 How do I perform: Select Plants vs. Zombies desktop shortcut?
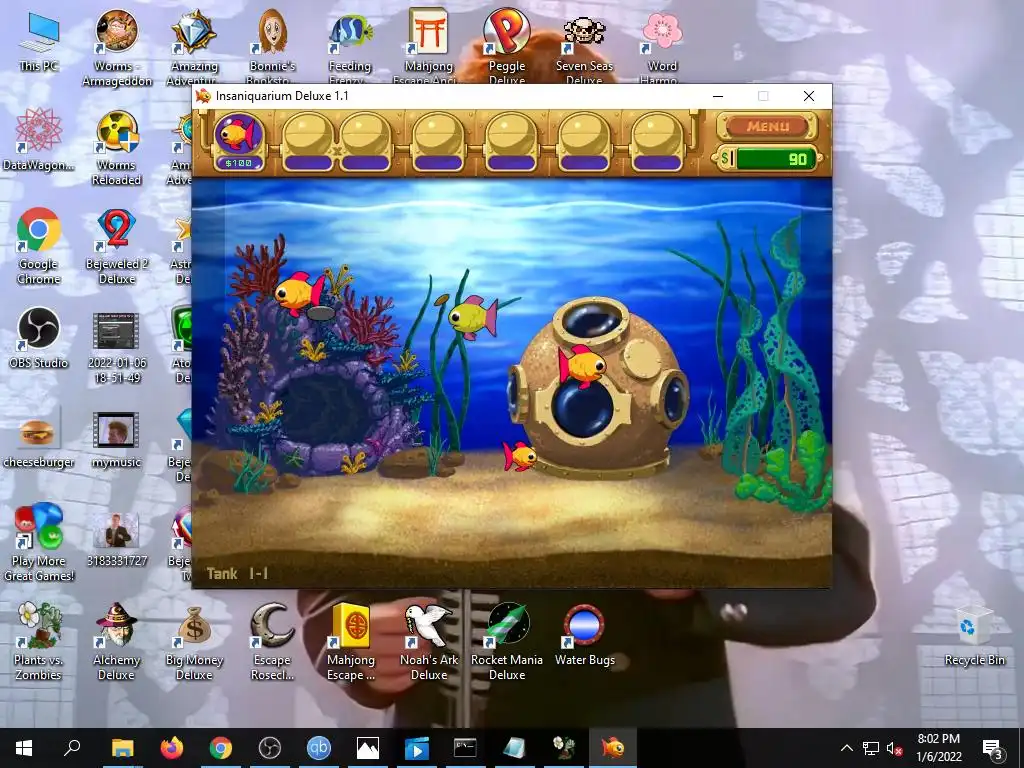tap(39, 642)
